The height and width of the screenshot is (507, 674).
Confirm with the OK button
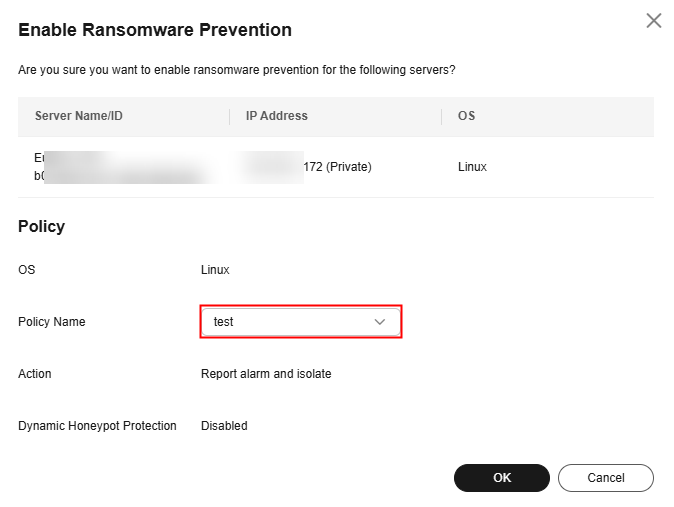click(502, 478)
